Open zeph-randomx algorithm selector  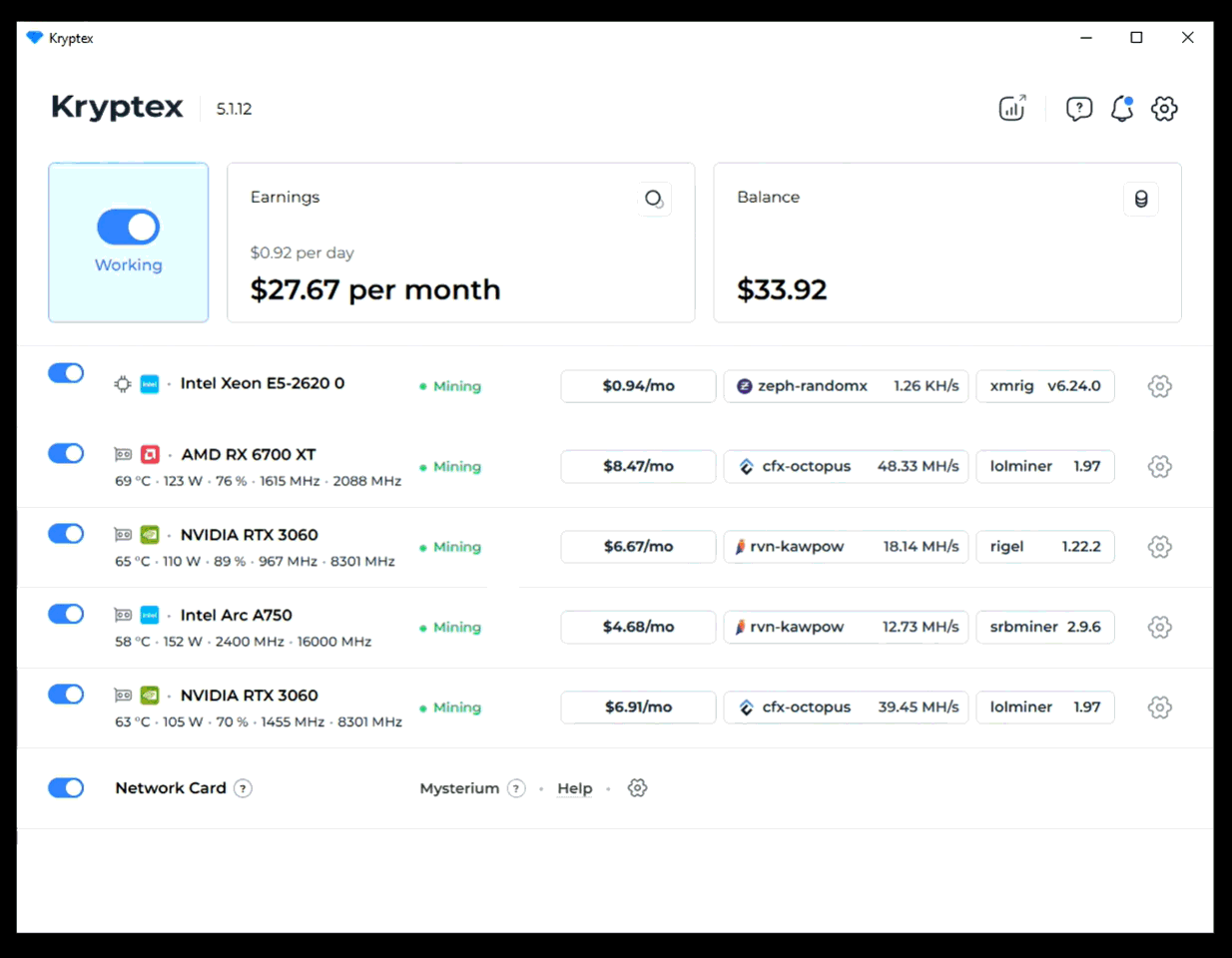coord(846,386)
